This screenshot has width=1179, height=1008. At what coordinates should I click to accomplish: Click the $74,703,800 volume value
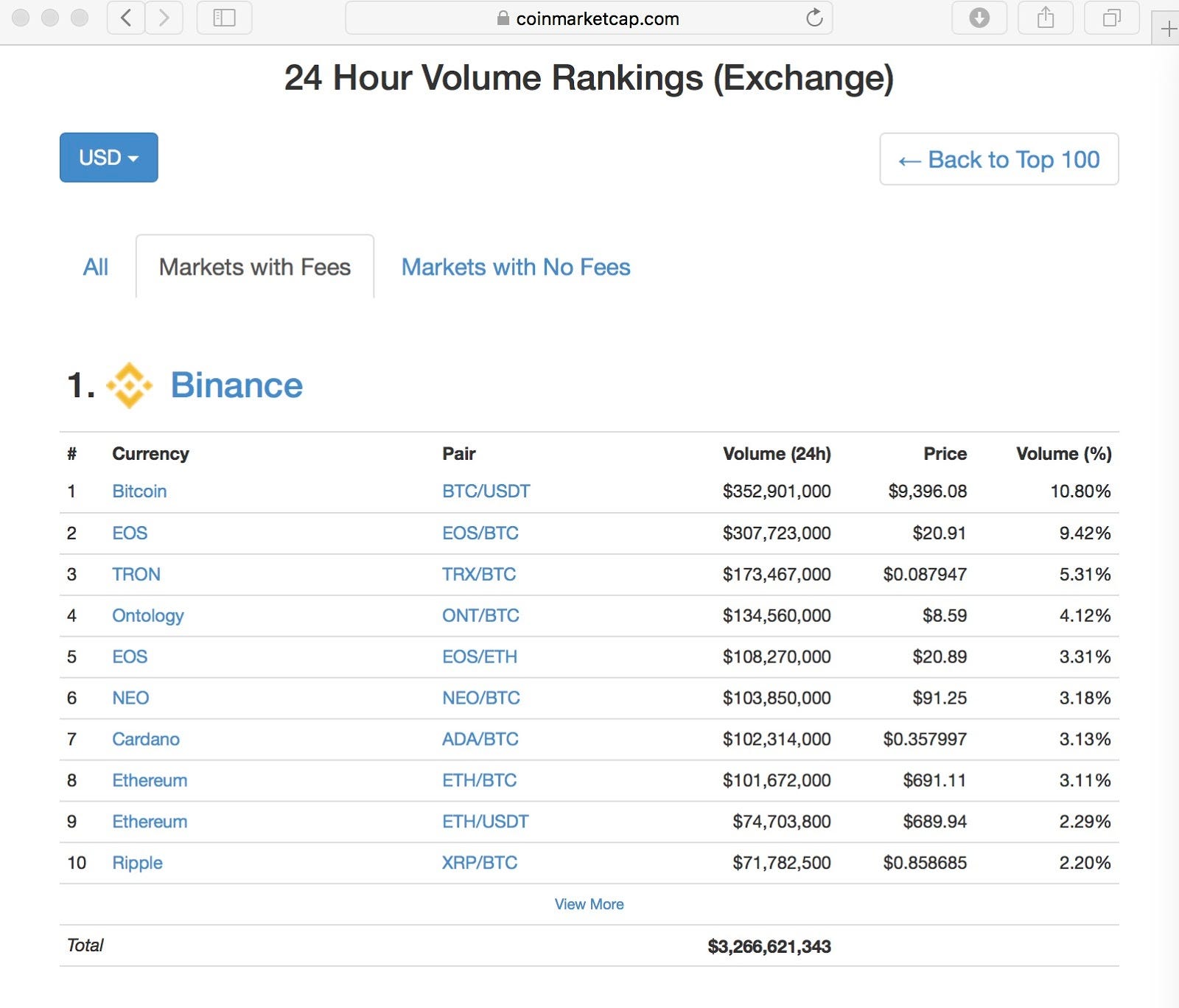tap(782, 822)
